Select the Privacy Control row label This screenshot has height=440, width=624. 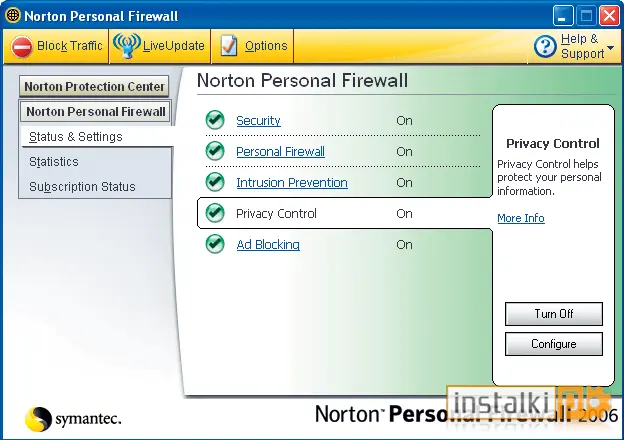click(x=276, y=214)
